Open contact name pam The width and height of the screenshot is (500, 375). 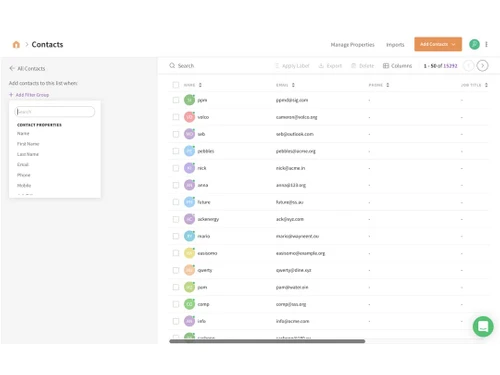coord(202,287)
